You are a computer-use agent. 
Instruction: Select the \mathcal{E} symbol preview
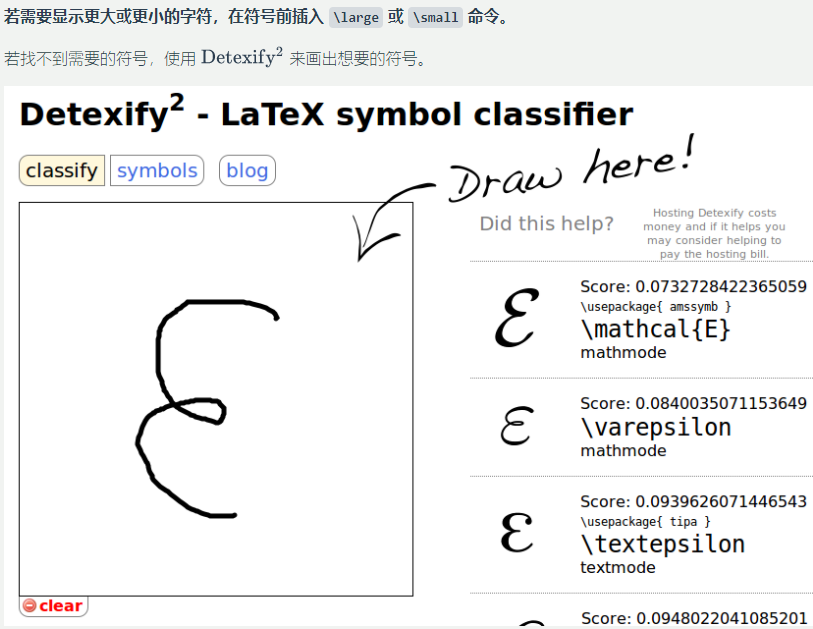tap(516, 317)
